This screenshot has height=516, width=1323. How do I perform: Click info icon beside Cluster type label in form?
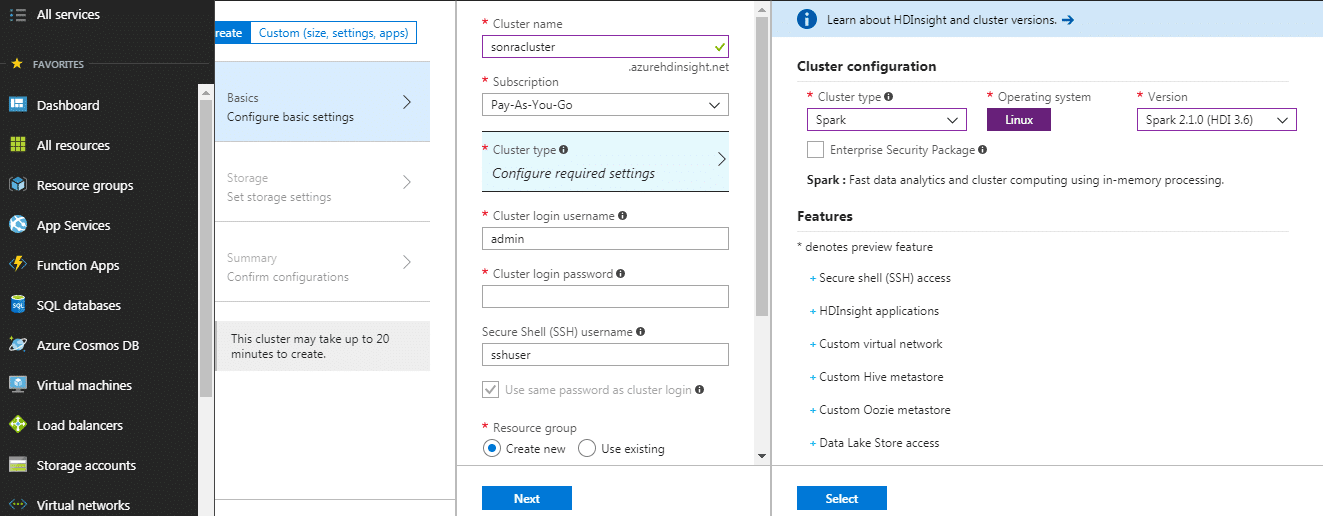[564, 150]
